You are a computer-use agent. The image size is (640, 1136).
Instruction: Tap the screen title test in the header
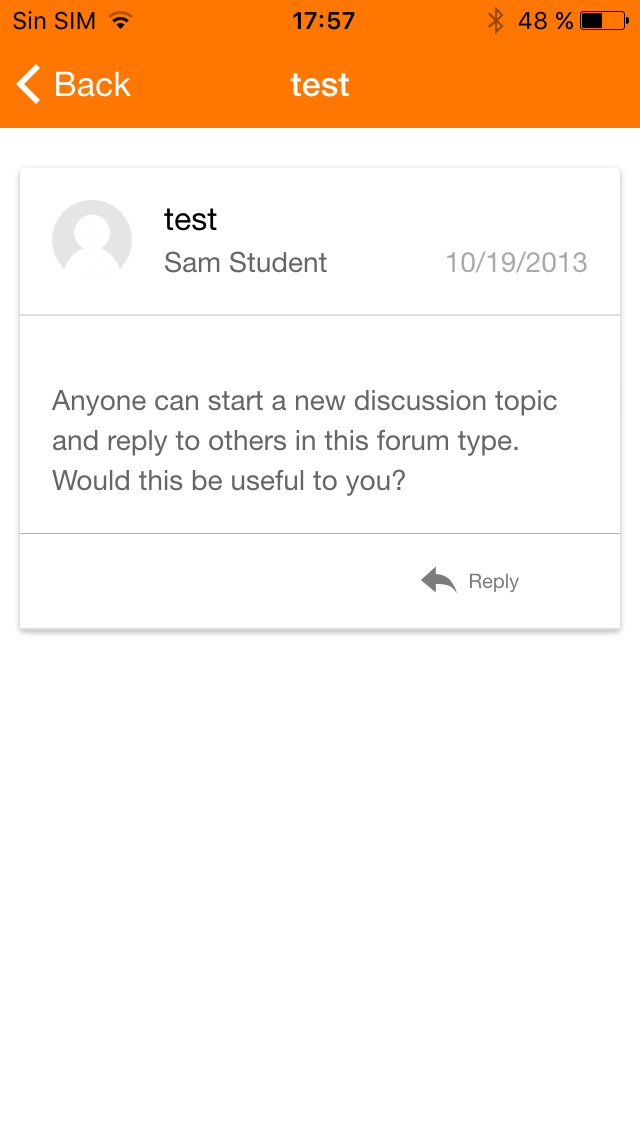(x=319, y=84)
